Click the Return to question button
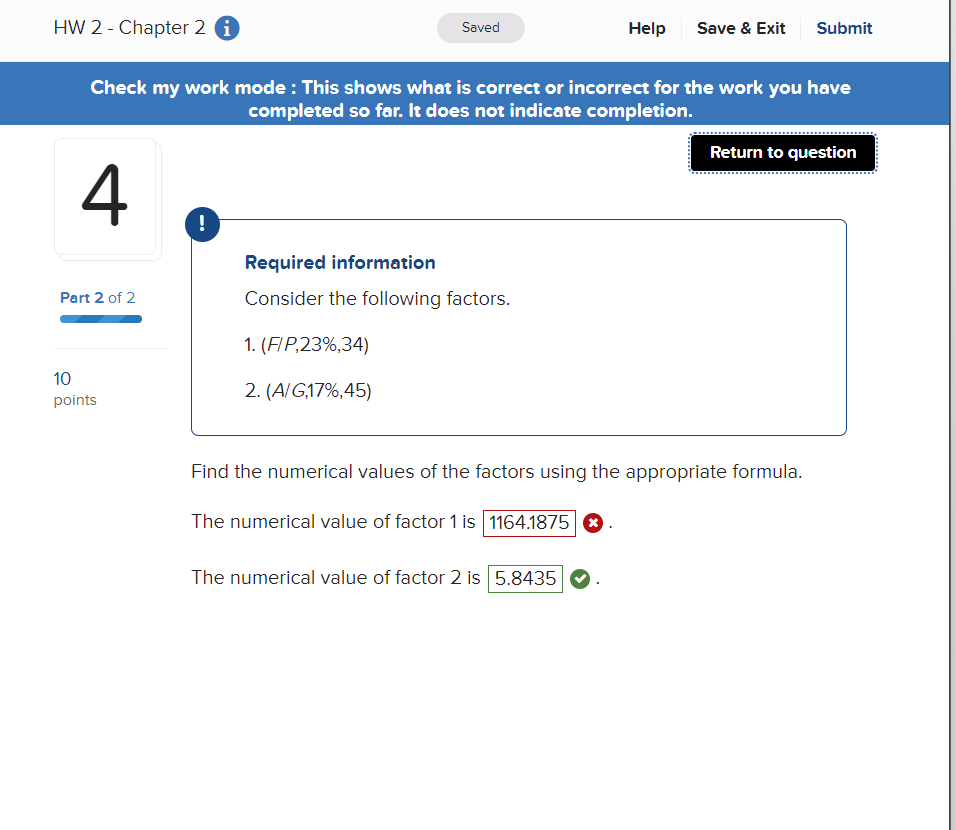 [x=782, y=152]
